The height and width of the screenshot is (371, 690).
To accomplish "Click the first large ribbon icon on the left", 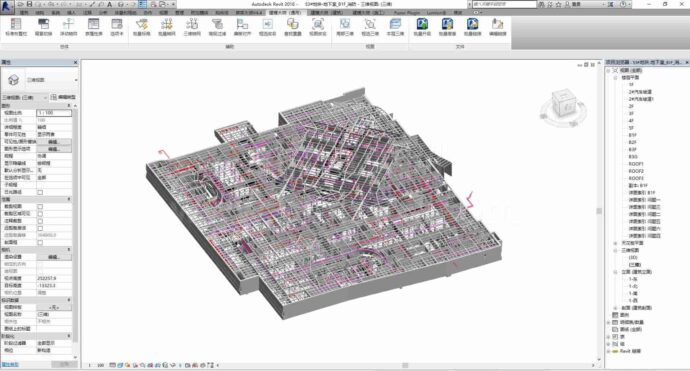I will pyautogui.click(x=16, y=27).
